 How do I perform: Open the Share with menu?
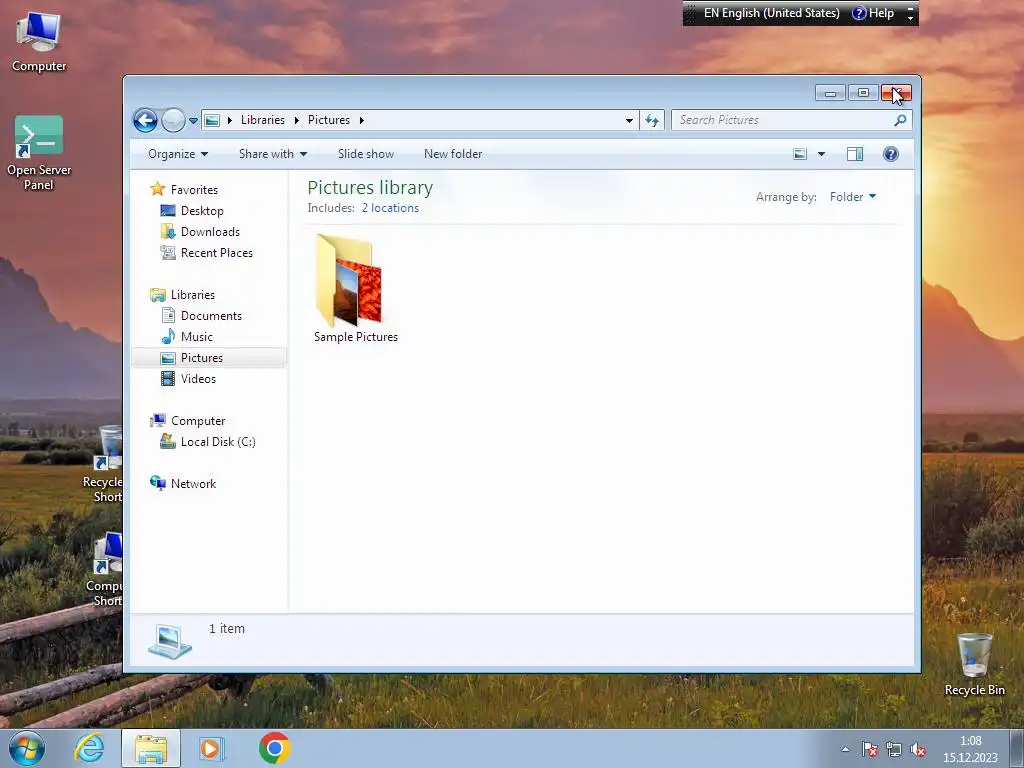273,154
